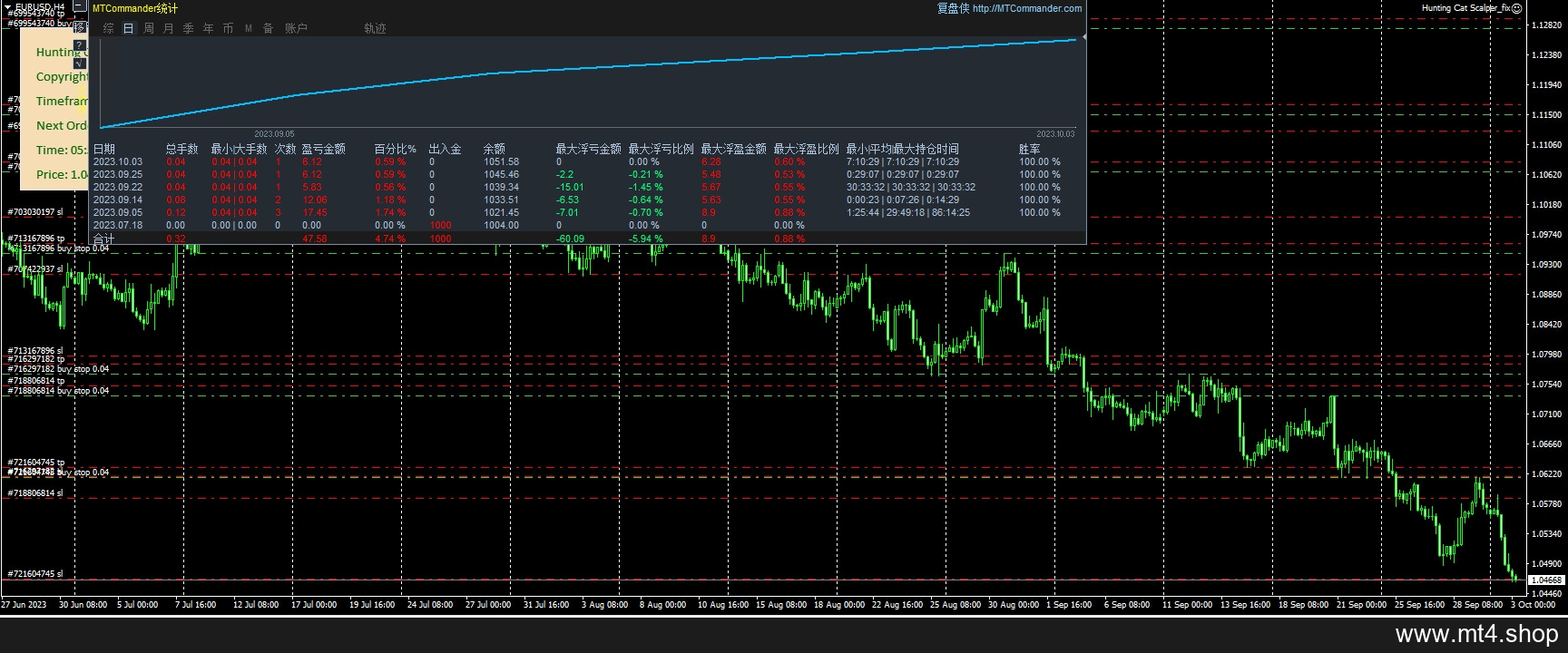
Task: Click the #718806814 buy stop 0.04 label
Action: pos(58,391)
